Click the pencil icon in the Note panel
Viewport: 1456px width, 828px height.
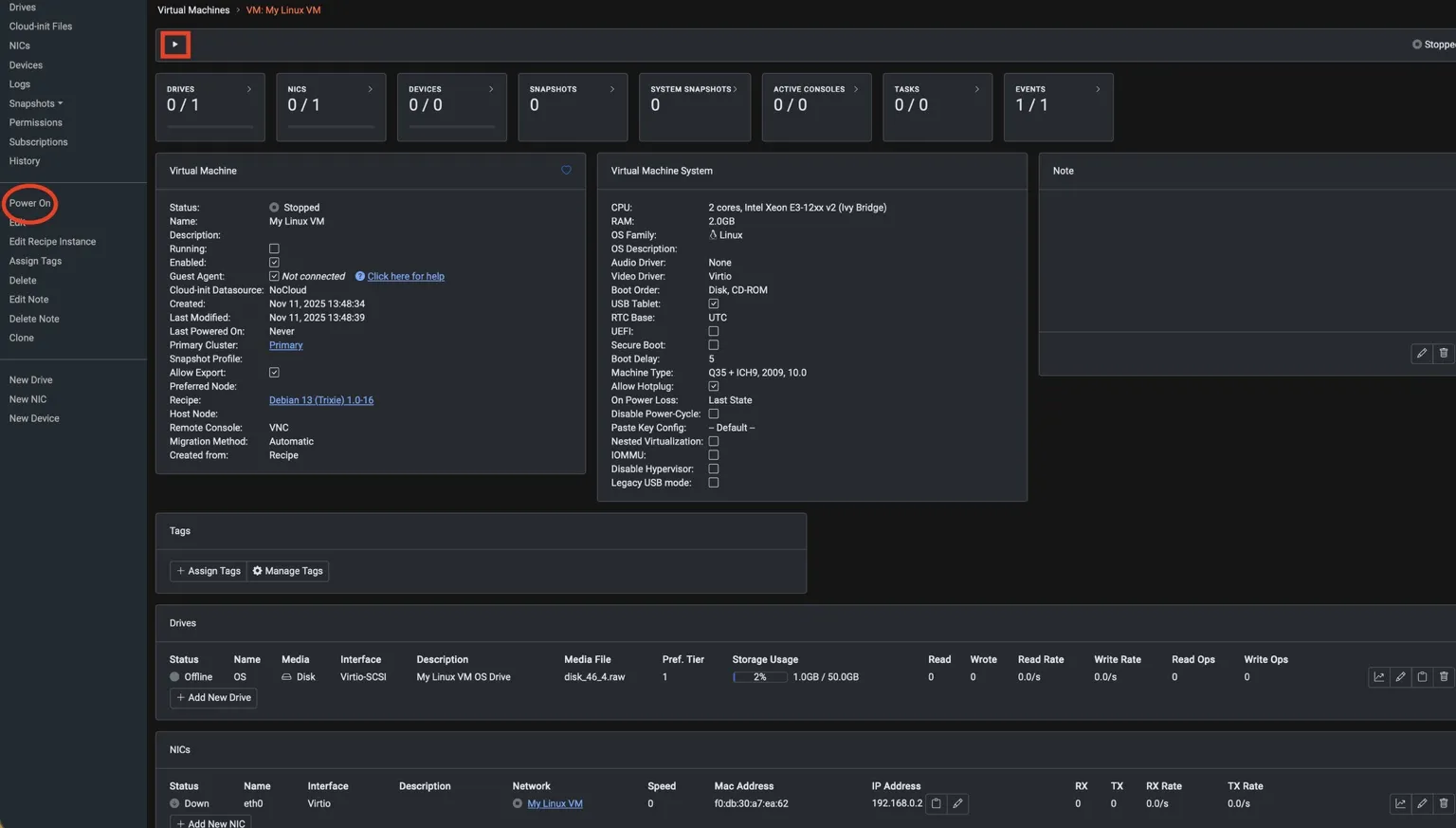click(x=1421, y=354)
